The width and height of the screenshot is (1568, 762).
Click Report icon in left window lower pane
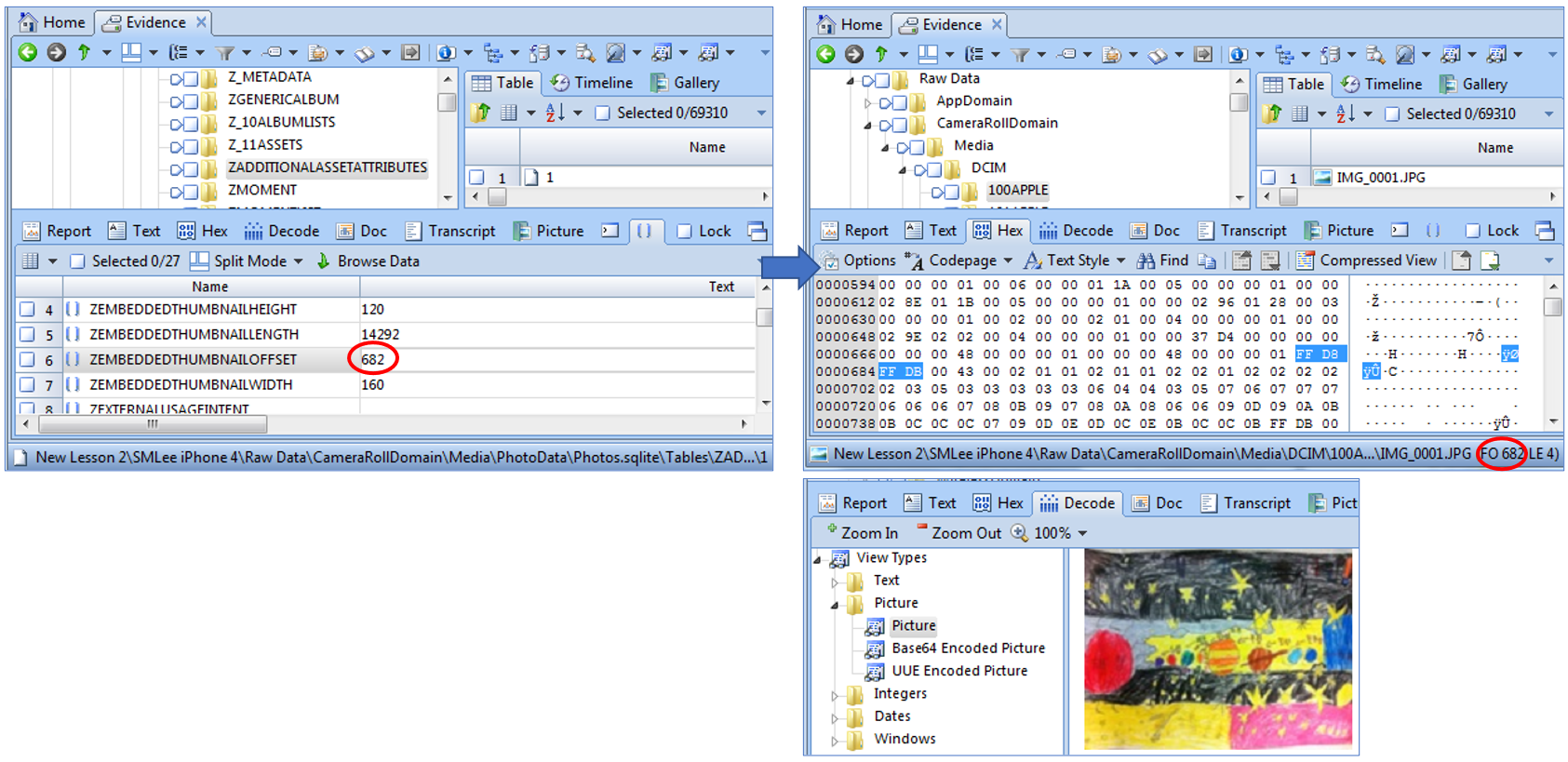click(x=33, y=231)
